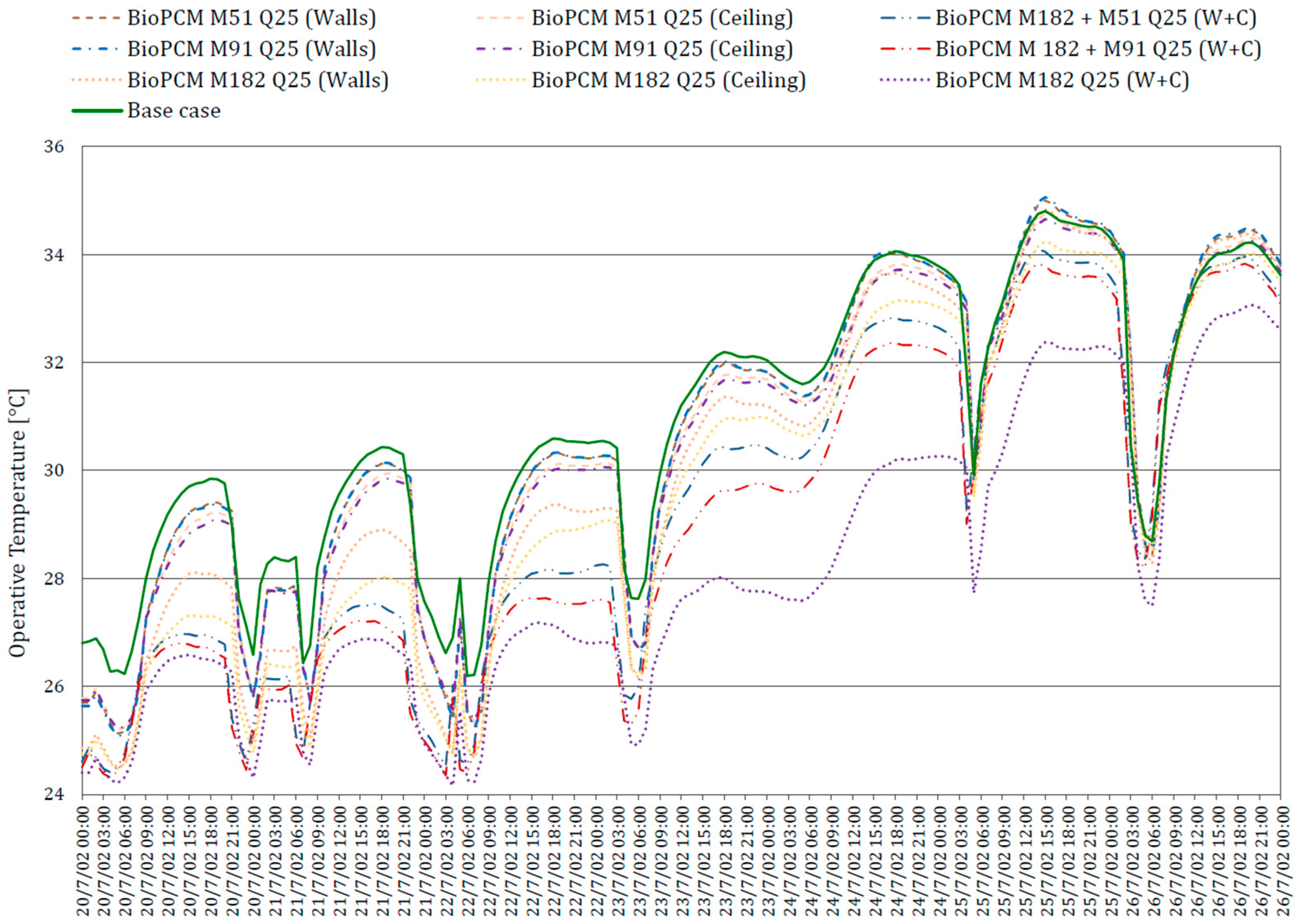Screen dimensions: 1297x924
Task: Click the Base case green legend line
Action: [x=97, y=111]
